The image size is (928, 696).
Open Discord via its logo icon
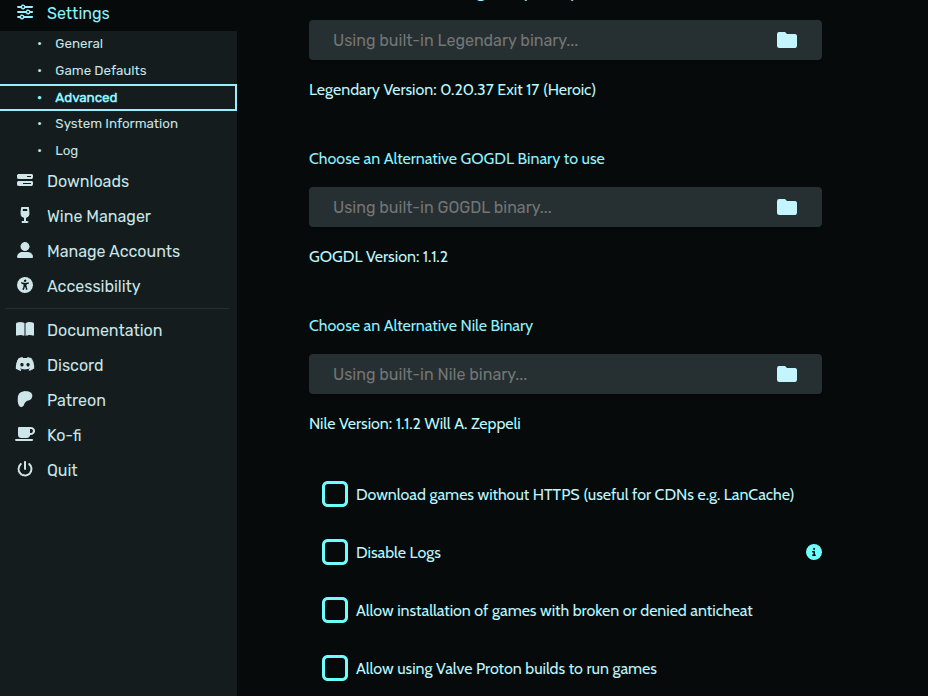(x=25, y=365)
